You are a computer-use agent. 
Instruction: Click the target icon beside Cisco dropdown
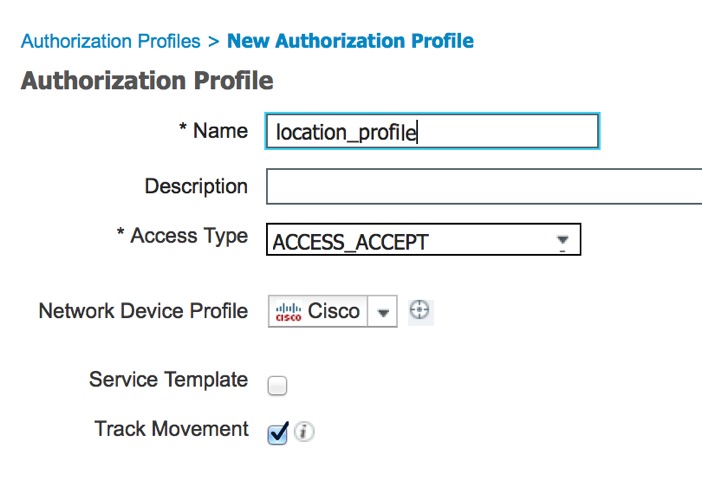(421, 311)
